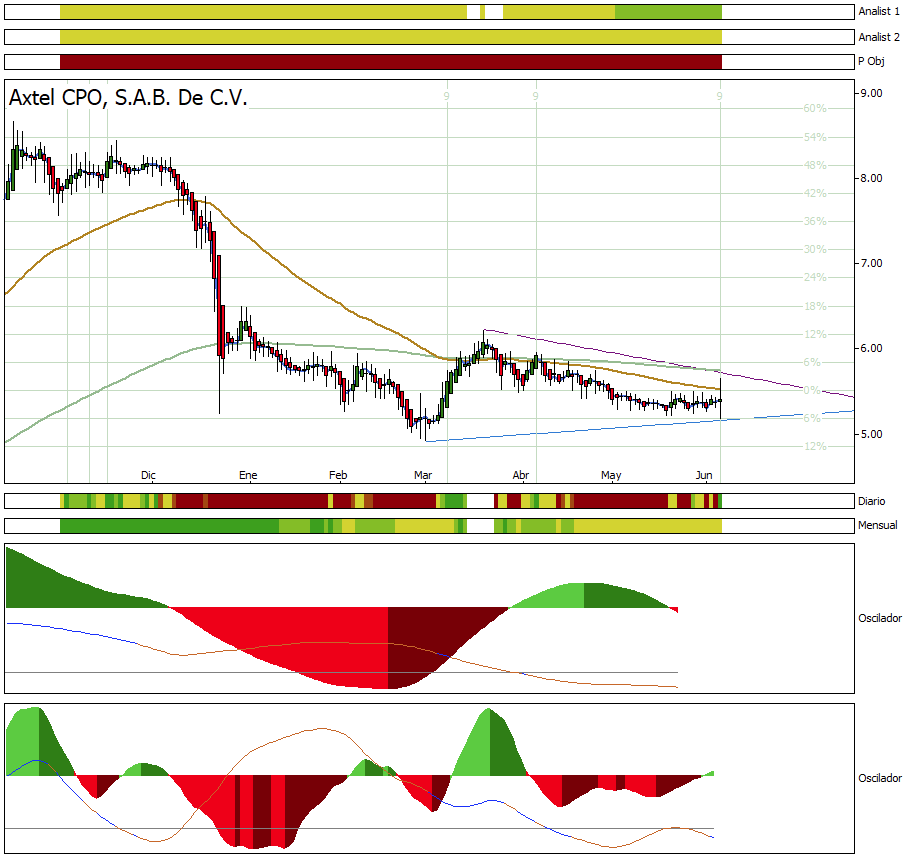Click the chart title Axtel CPO, S.A.B. De C.V.

tap(128, 97)
